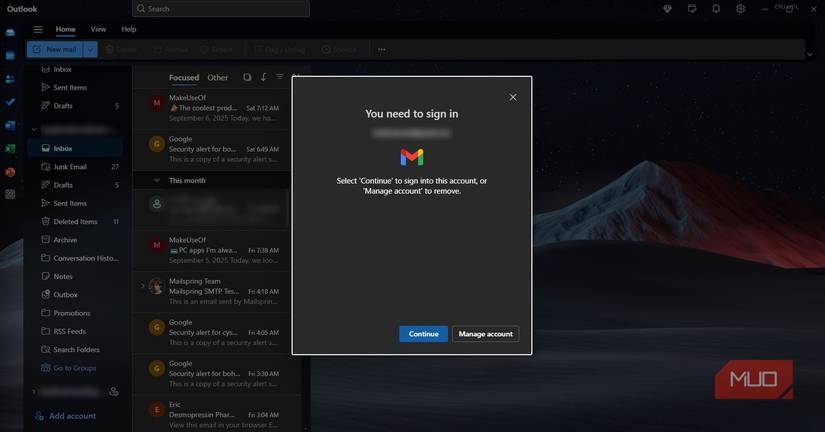This screenshot has width=825, height=432.
Task: Open Search Folders
Action: pos(75,349)
